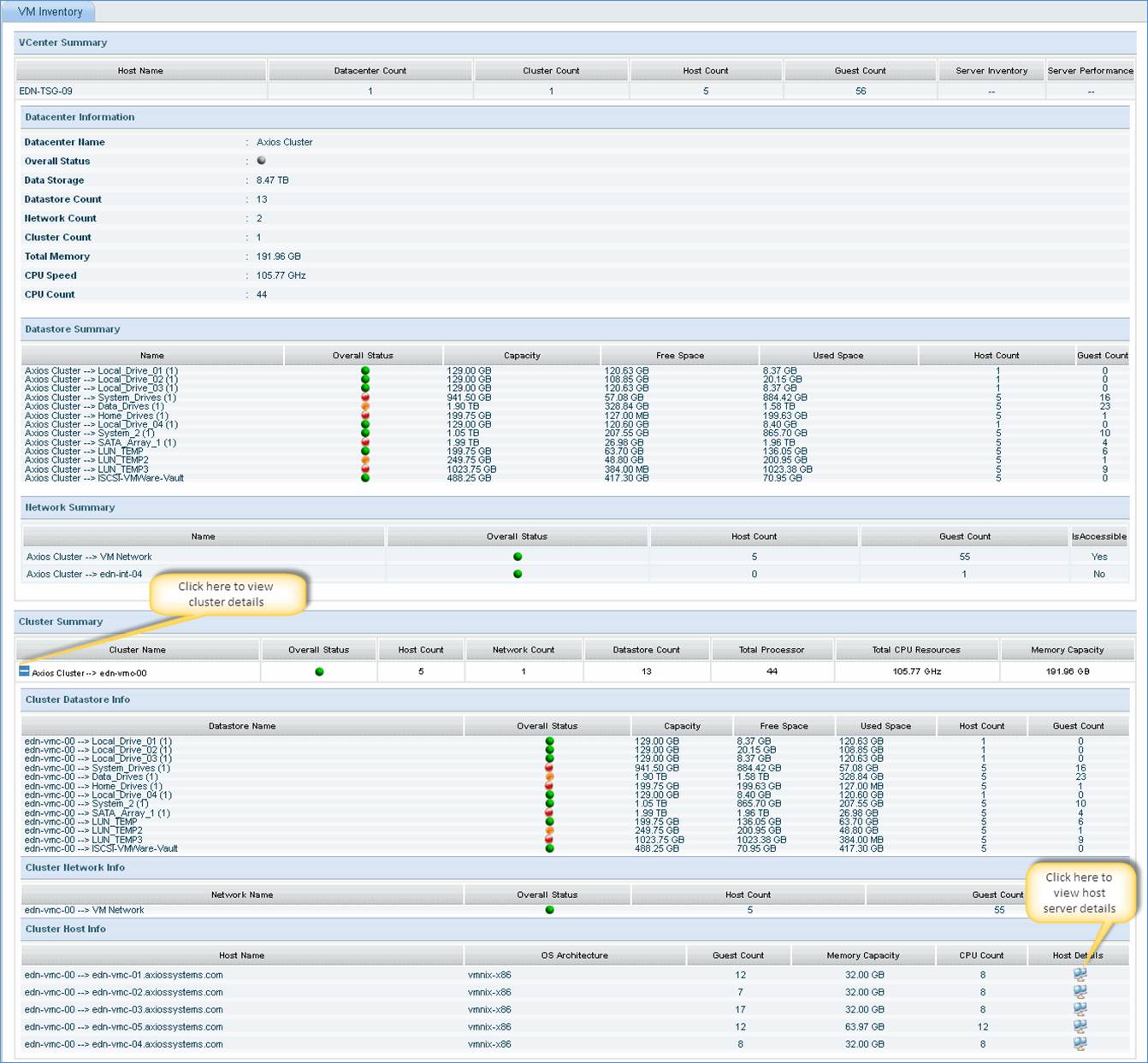Open host details icon for edn-vmc-04
1148x1063 pixels.
point(1080,1044)
